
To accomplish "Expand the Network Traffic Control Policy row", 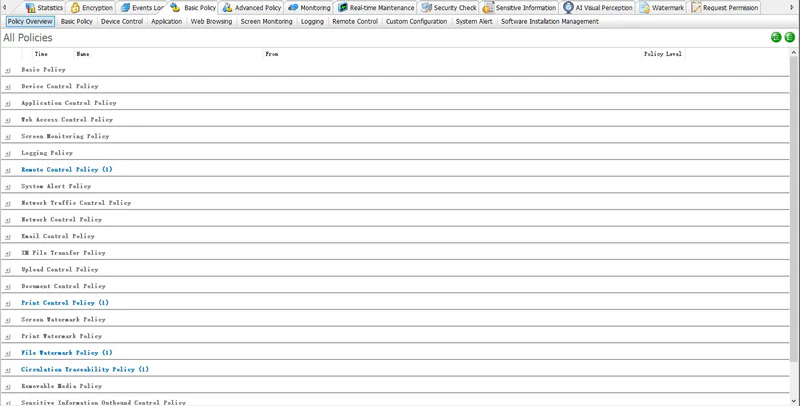I will [8, 204].
